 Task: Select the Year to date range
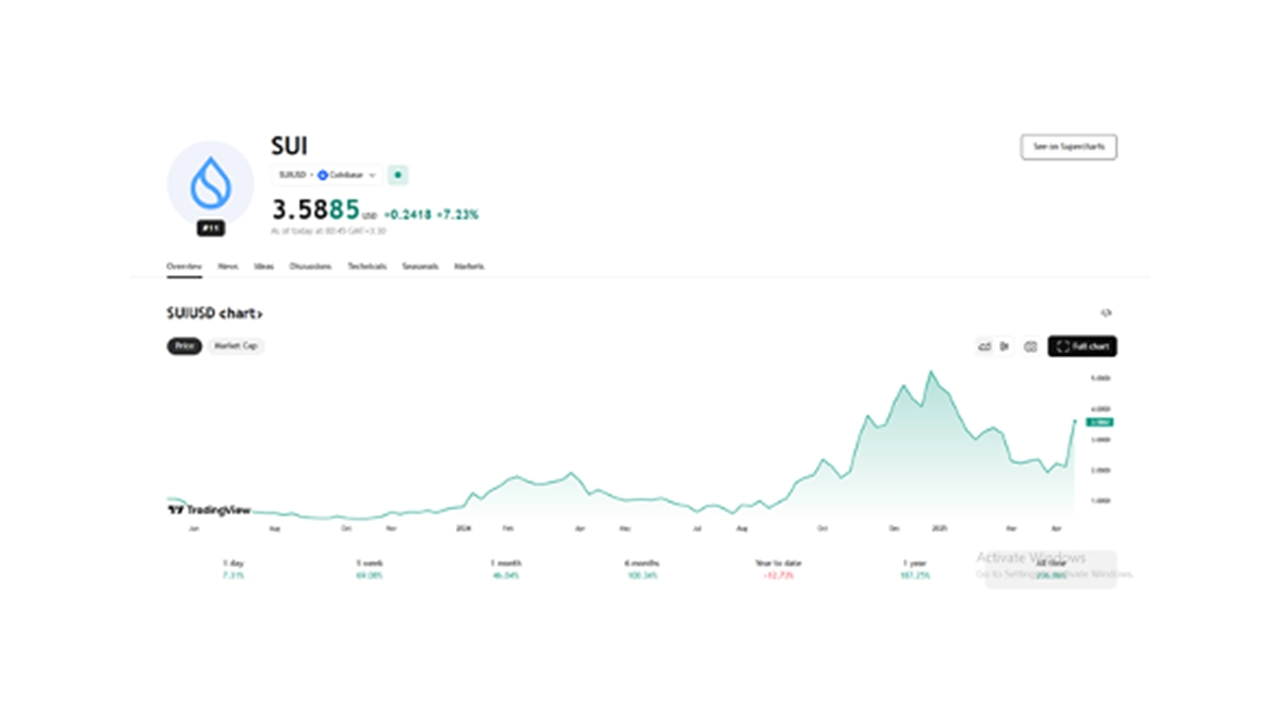(x=779, y=569)
